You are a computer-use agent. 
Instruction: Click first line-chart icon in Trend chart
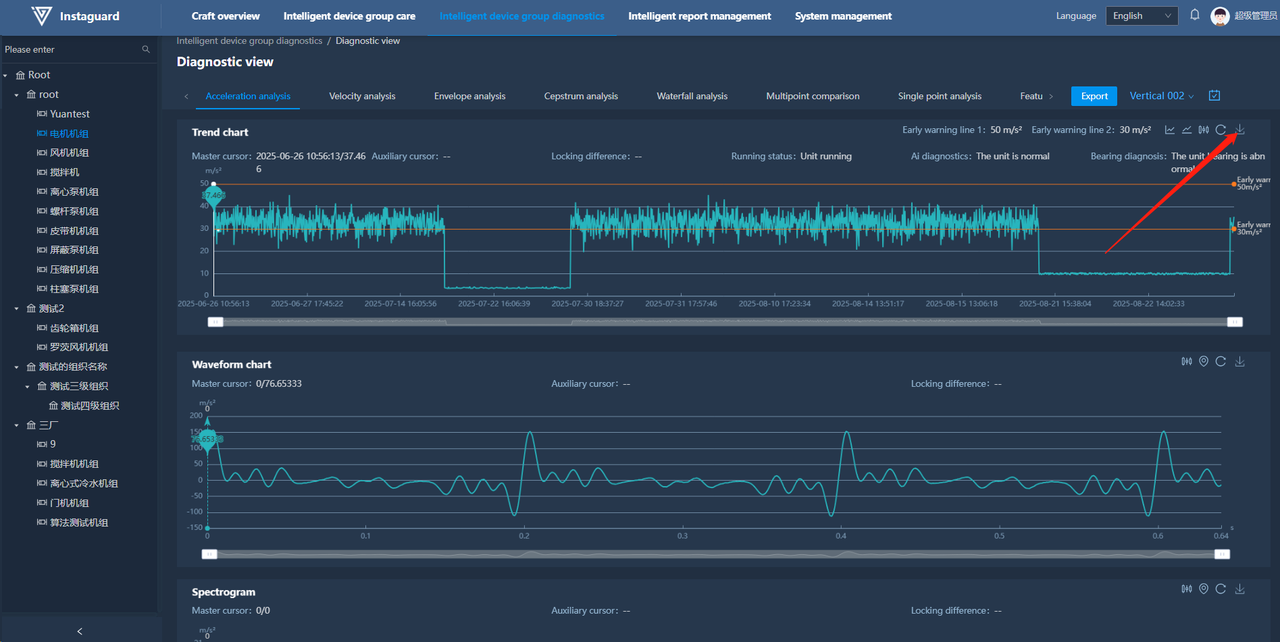click(1170, 130)
